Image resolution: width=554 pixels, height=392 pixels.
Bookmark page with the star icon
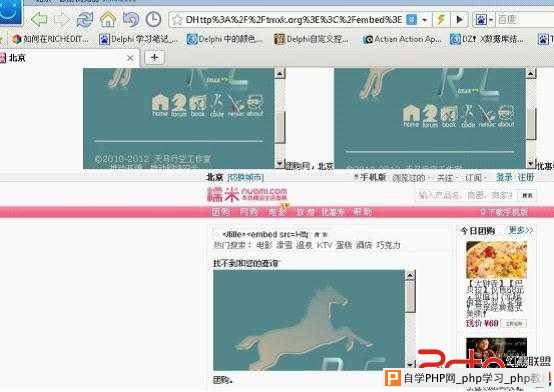[177, 20]
